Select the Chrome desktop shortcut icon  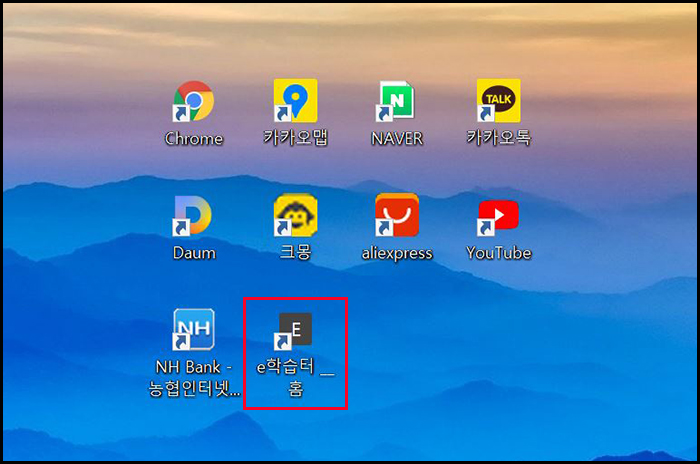[x=193, y=100]
